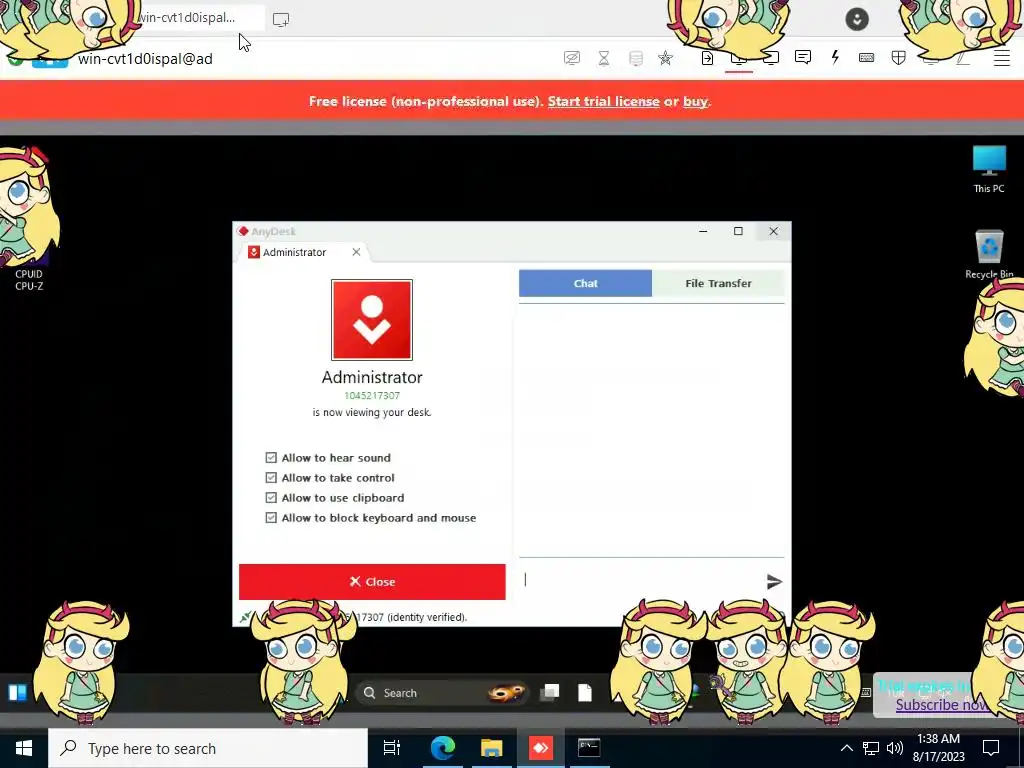Switch to the File Transfer tab
The image size is (1024, 768).
[x=718, y=283]
